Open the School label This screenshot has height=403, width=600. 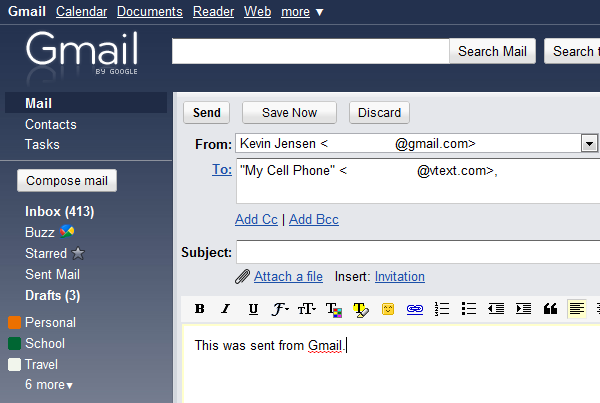(x=45, y=343)
